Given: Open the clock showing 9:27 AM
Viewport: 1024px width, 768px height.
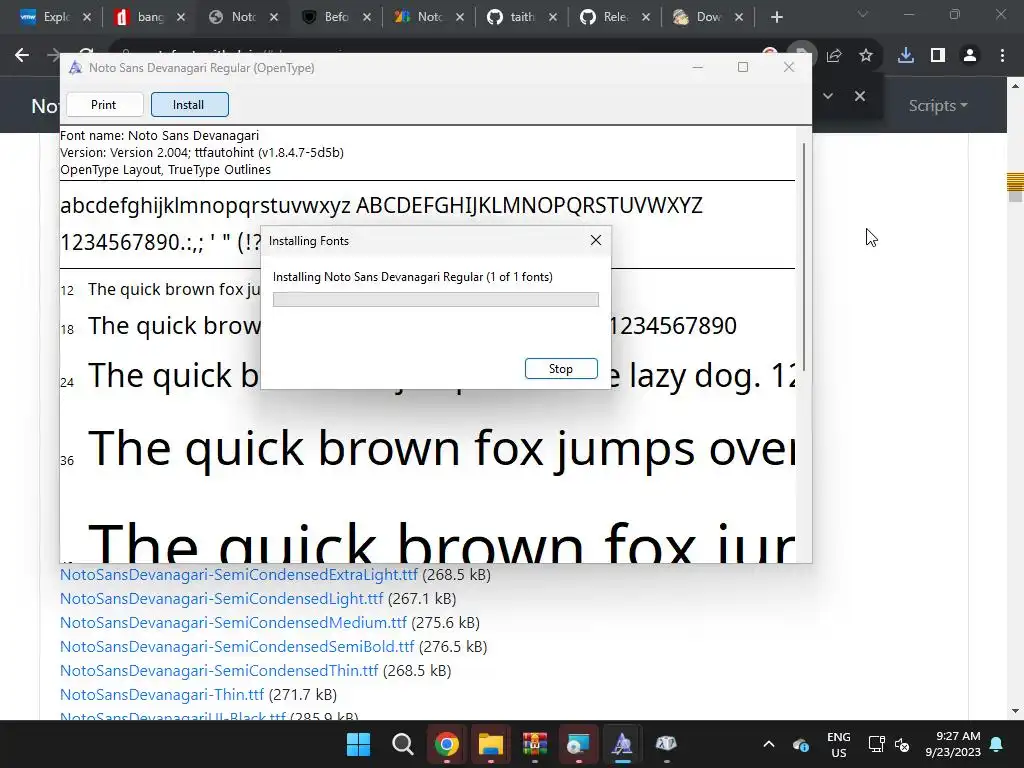Looking at the screenshot, I should (953, 744).
